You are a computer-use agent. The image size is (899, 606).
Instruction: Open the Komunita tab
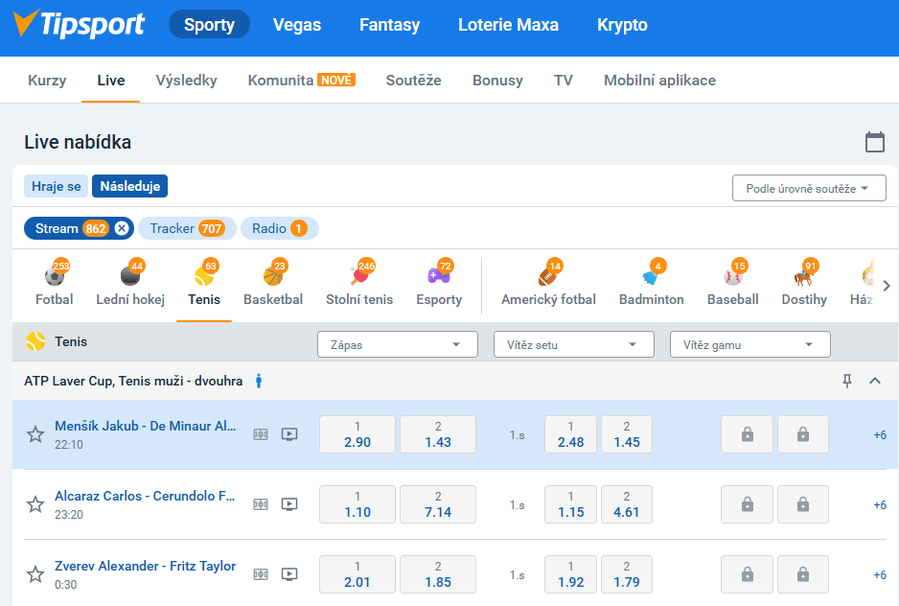coord(302,80)
